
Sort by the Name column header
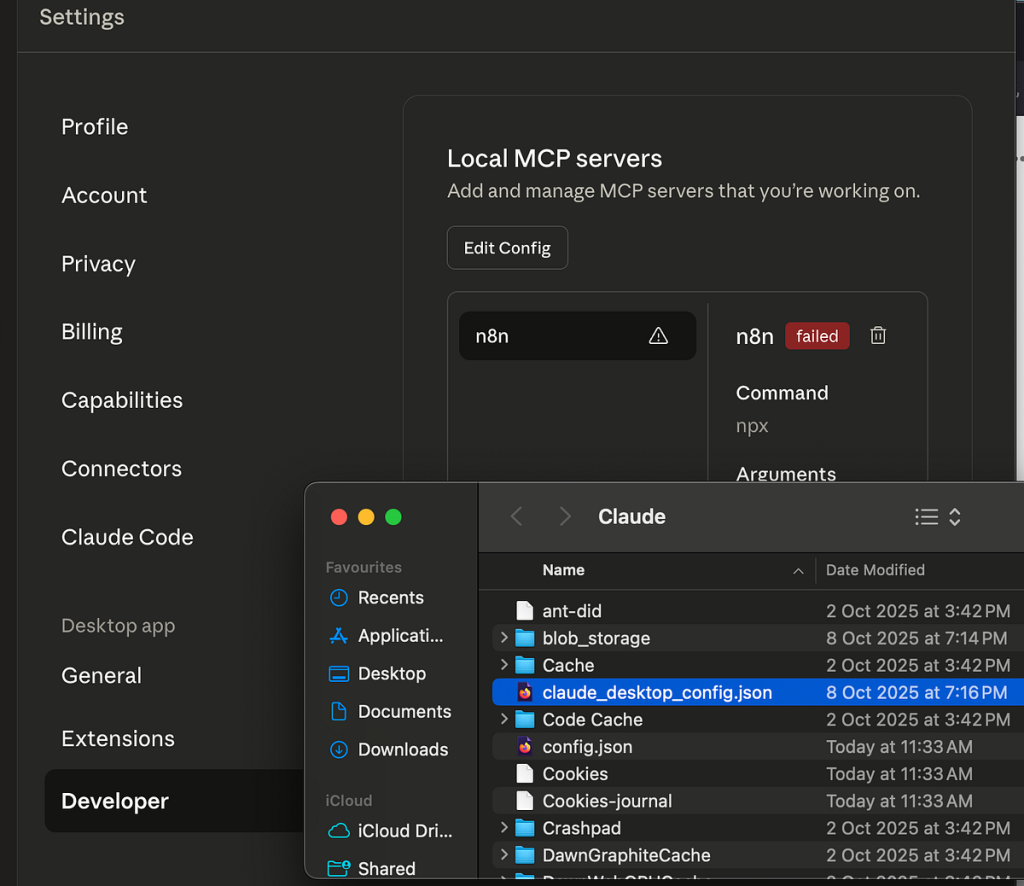[564, 570]
